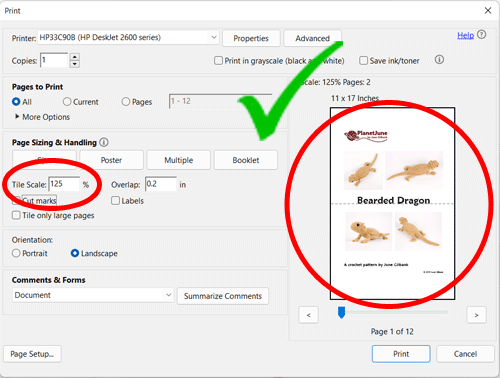Click the preview page slider handle
This screenshot has height=378, width=500.
point(341,313)
